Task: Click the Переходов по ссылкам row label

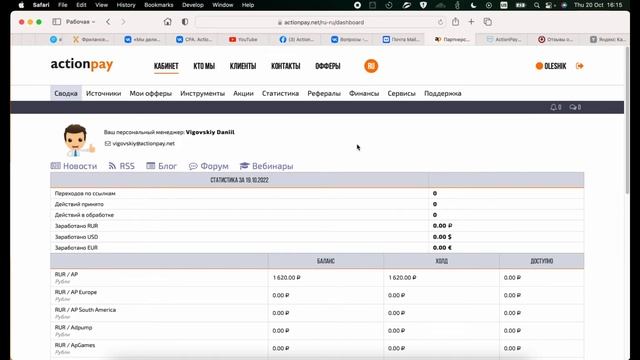Action: pyautogui.click(x=85, y=193)
